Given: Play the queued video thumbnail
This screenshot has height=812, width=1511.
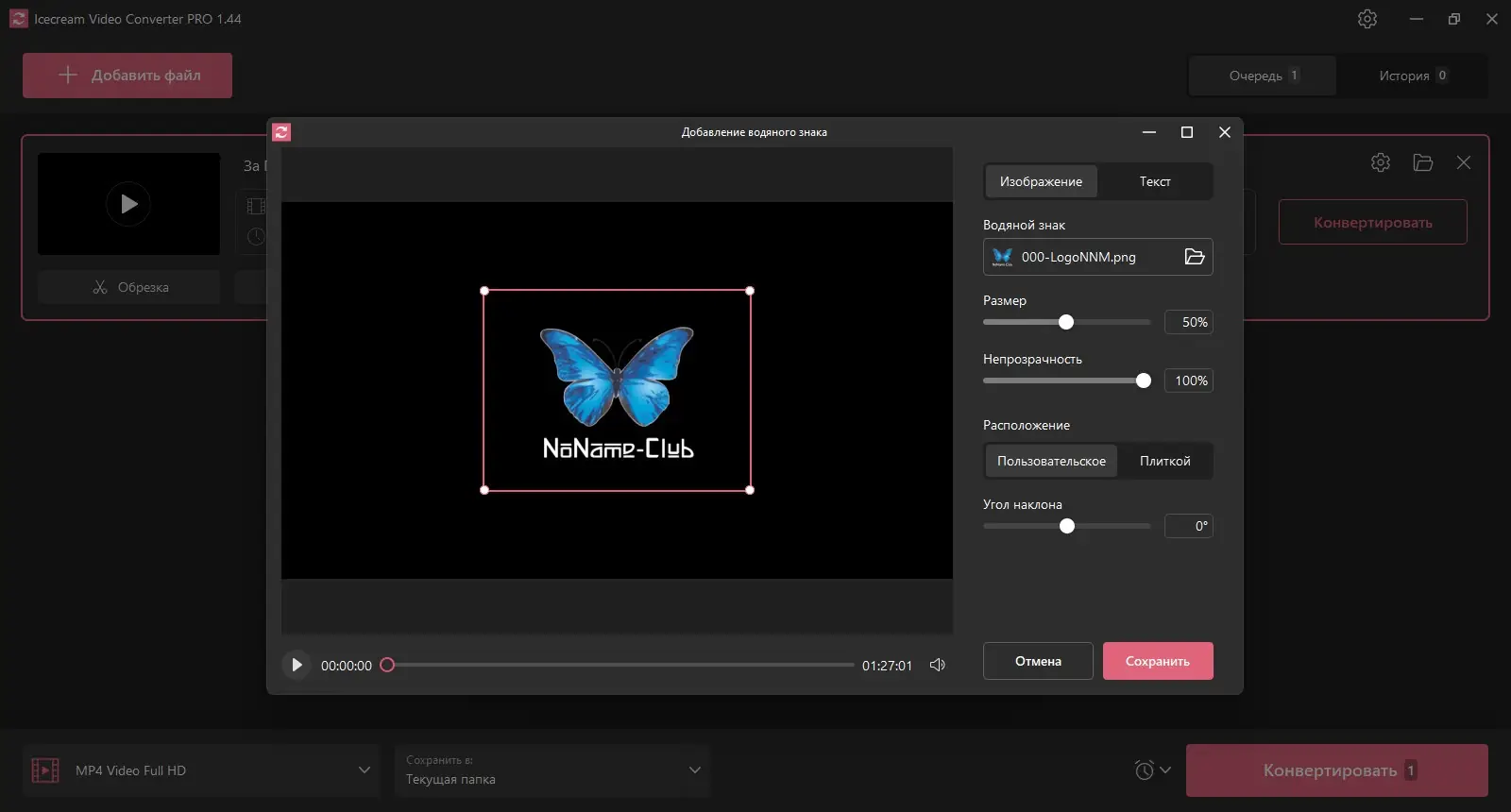Looking at the screenshot, I should pos(128,204).
